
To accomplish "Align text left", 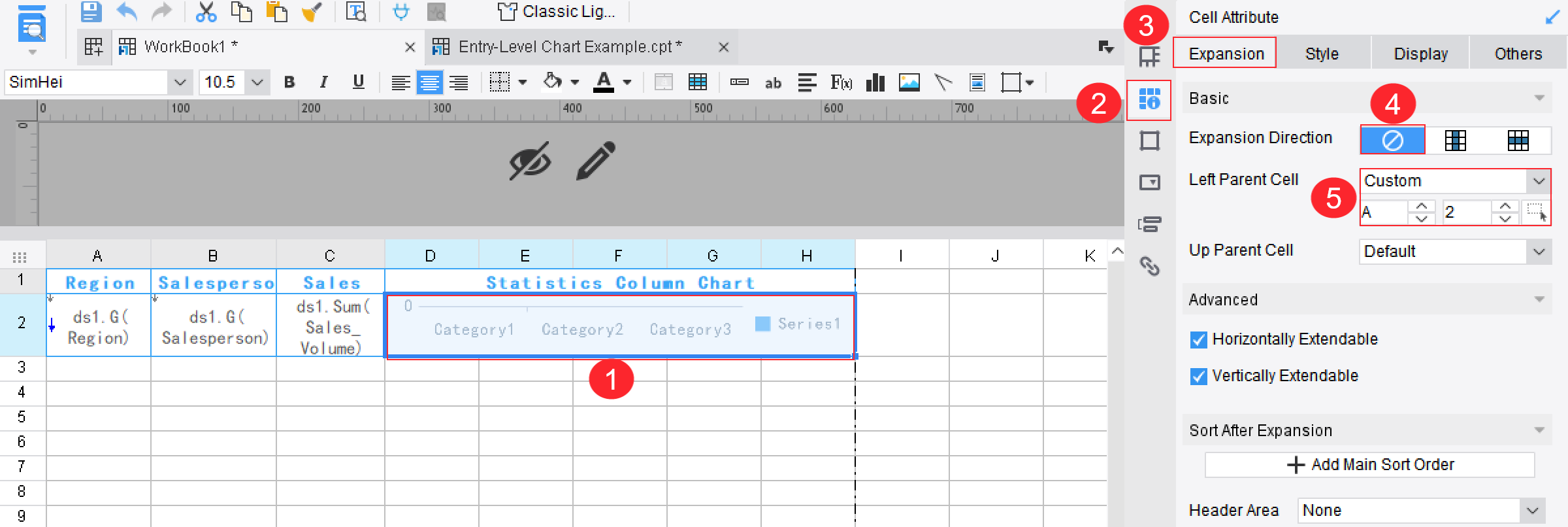I will tap(400, 82).
